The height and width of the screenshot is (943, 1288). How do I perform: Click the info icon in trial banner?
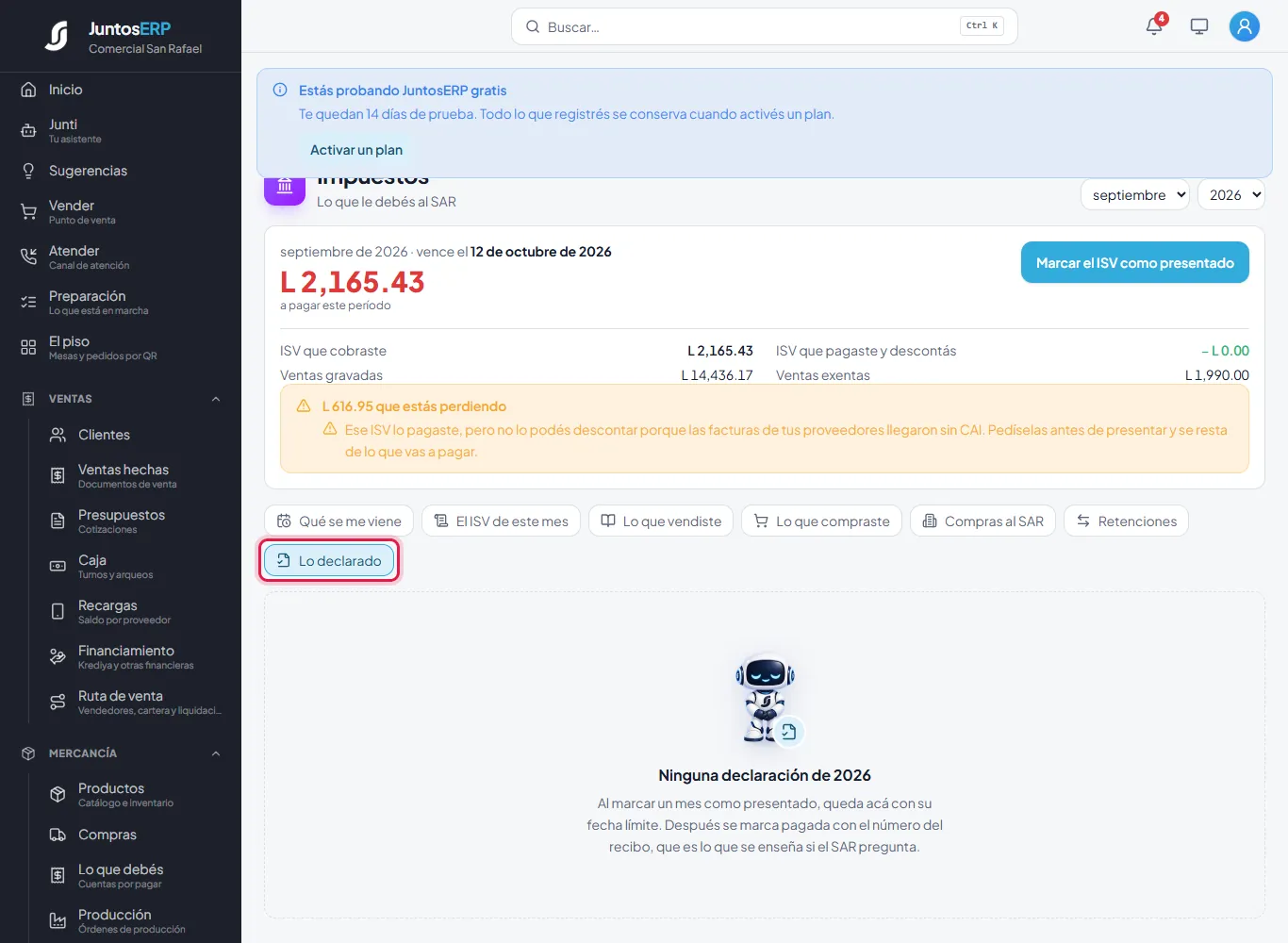[280, 91]
